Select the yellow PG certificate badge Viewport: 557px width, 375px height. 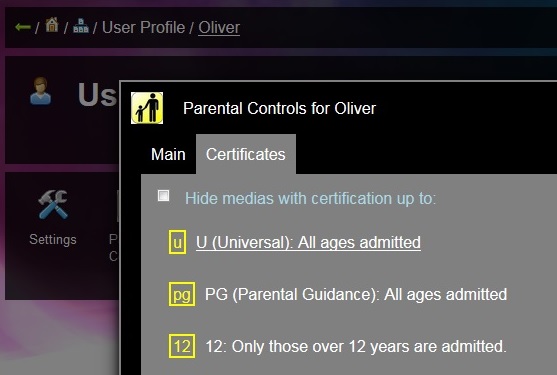(182, 294)
